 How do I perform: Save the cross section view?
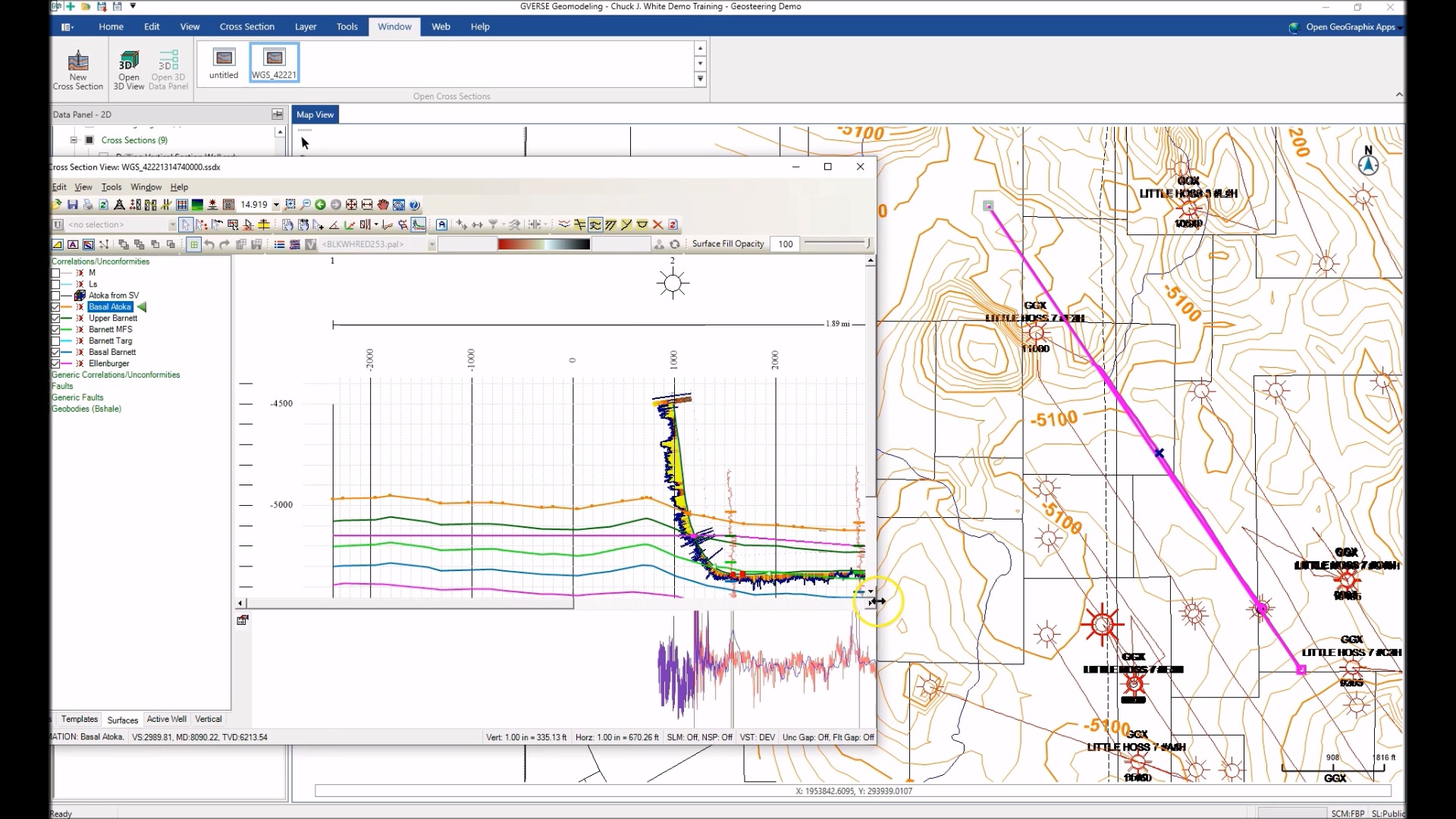(x=74, y=205)
